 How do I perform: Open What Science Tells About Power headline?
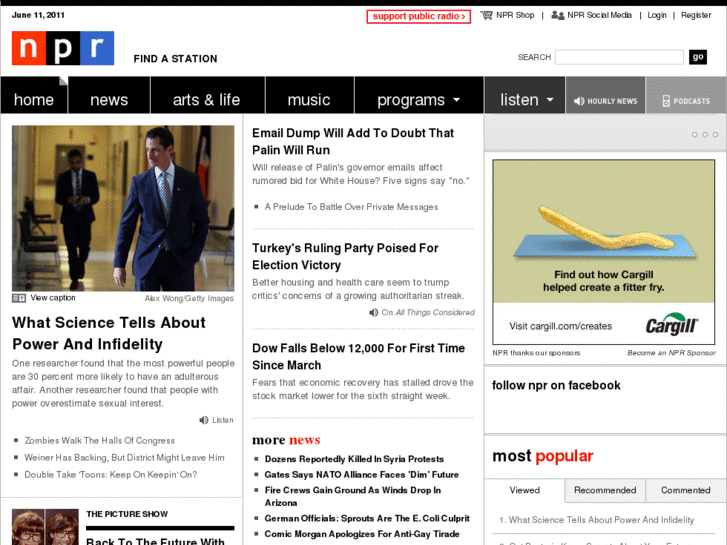(108, 333)
